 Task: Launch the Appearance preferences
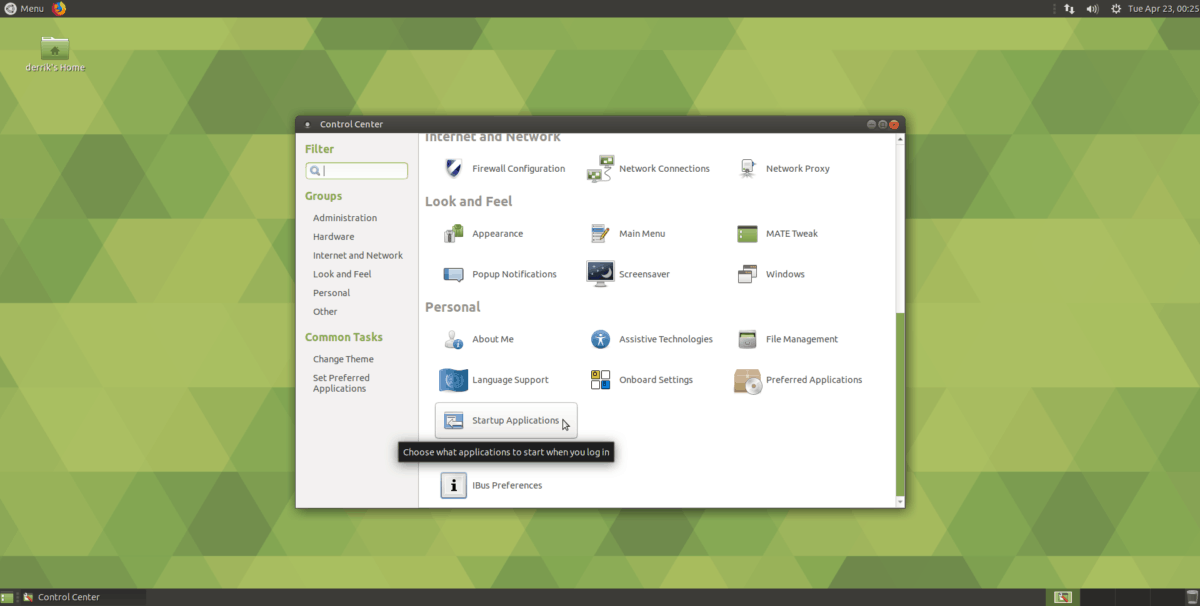pyautogui.click(x=483, y=234)
